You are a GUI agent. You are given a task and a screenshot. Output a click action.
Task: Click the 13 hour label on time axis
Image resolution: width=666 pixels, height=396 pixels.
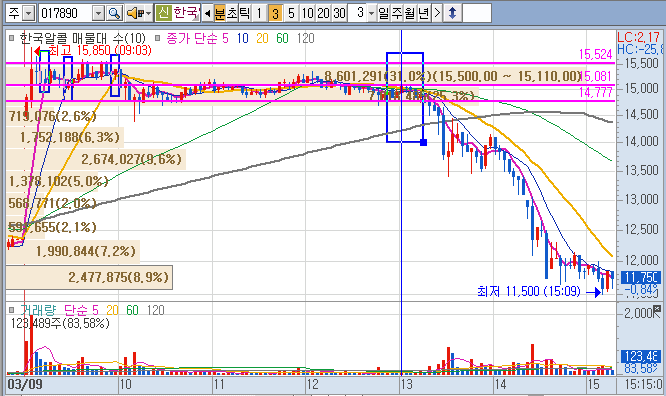406,385
